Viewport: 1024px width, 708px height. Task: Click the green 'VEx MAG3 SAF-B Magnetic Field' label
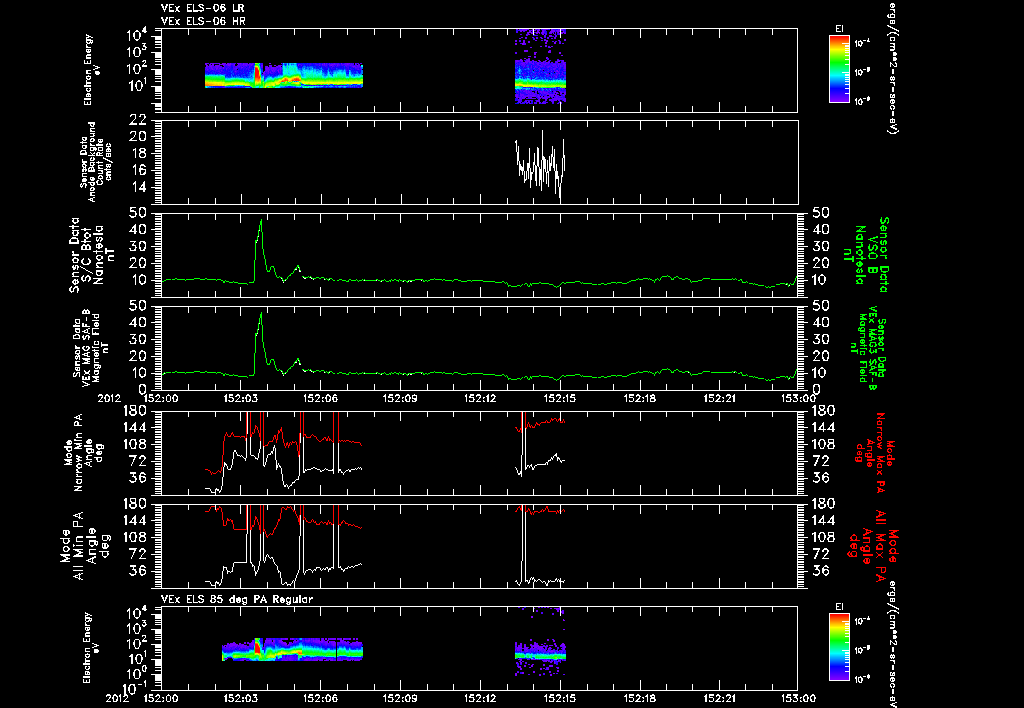[x=867, y=347]
